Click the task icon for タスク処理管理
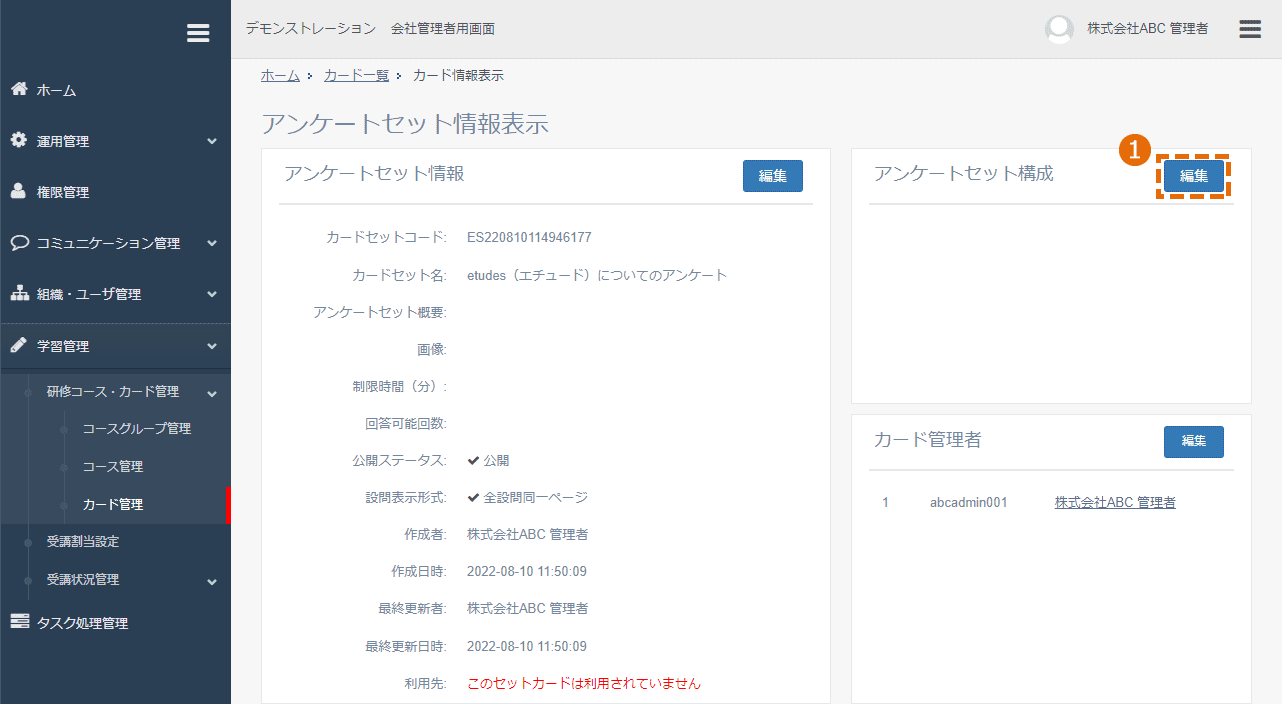Screen dimensions: 1282x704 point(19,622)
